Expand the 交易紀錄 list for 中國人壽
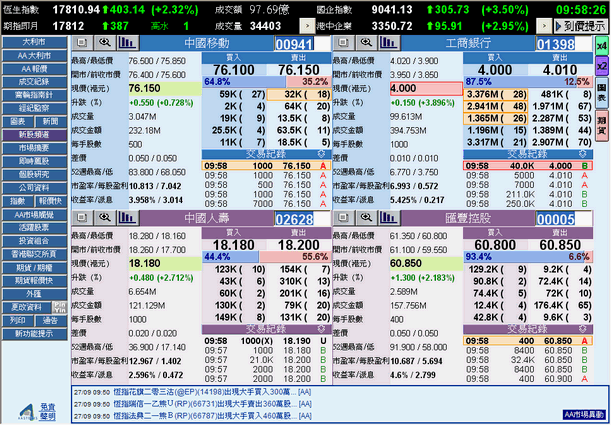Image resolution: width=611 pixels, height=425 pixels. [321, 329]
